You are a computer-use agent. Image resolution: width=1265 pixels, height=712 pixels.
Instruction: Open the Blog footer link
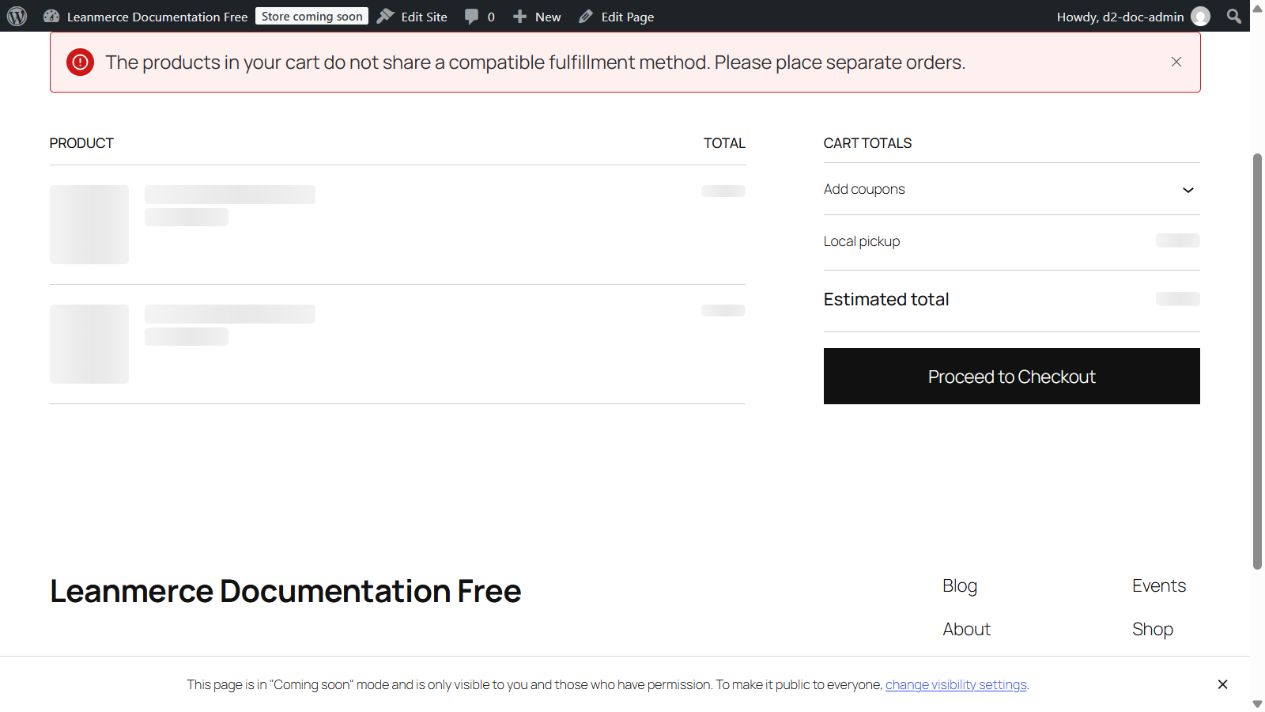click(960, 586)
